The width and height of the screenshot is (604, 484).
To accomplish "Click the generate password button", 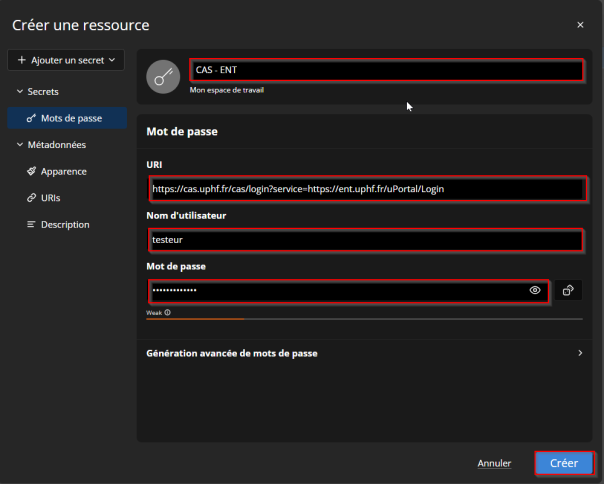I will (568, 290).
